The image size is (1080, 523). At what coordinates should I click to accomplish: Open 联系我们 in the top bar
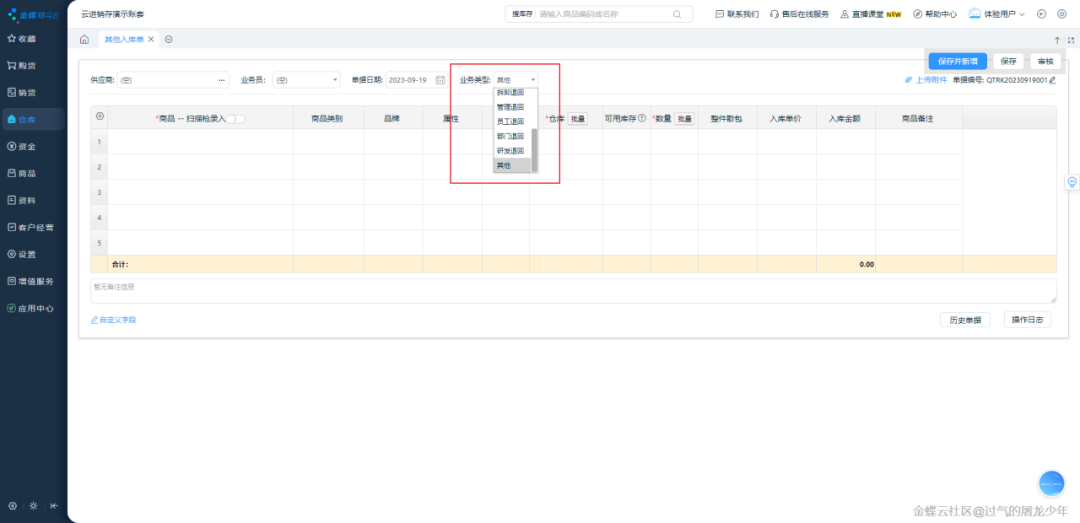point(737,14)
